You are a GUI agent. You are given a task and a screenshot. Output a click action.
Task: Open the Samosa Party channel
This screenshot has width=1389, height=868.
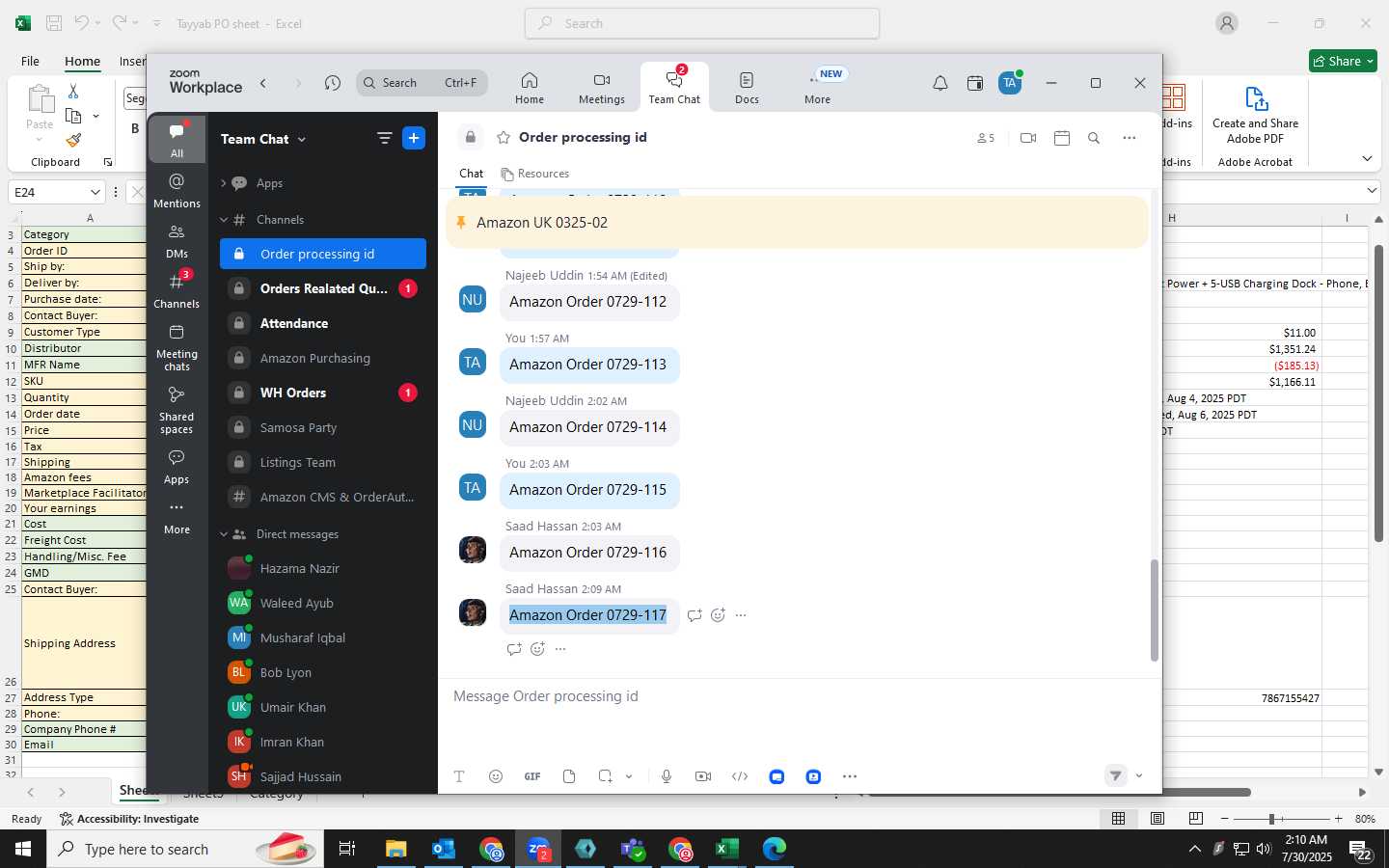(323, 427)
